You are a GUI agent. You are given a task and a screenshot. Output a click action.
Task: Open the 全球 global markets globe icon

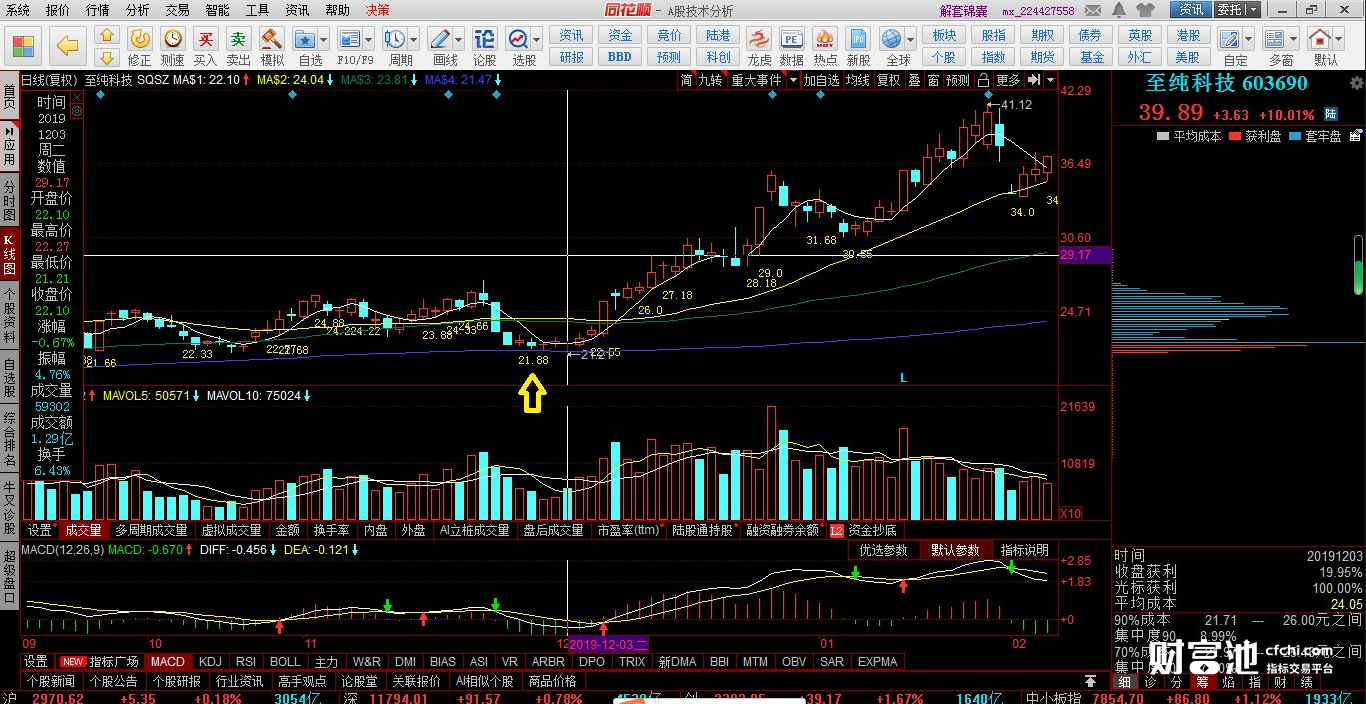891,39
